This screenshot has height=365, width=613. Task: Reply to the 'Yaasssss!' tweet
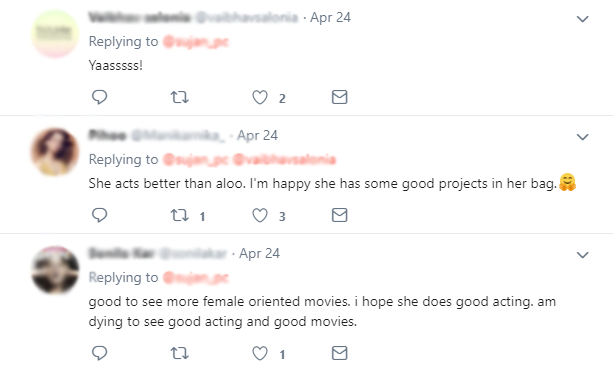[99, 97]
